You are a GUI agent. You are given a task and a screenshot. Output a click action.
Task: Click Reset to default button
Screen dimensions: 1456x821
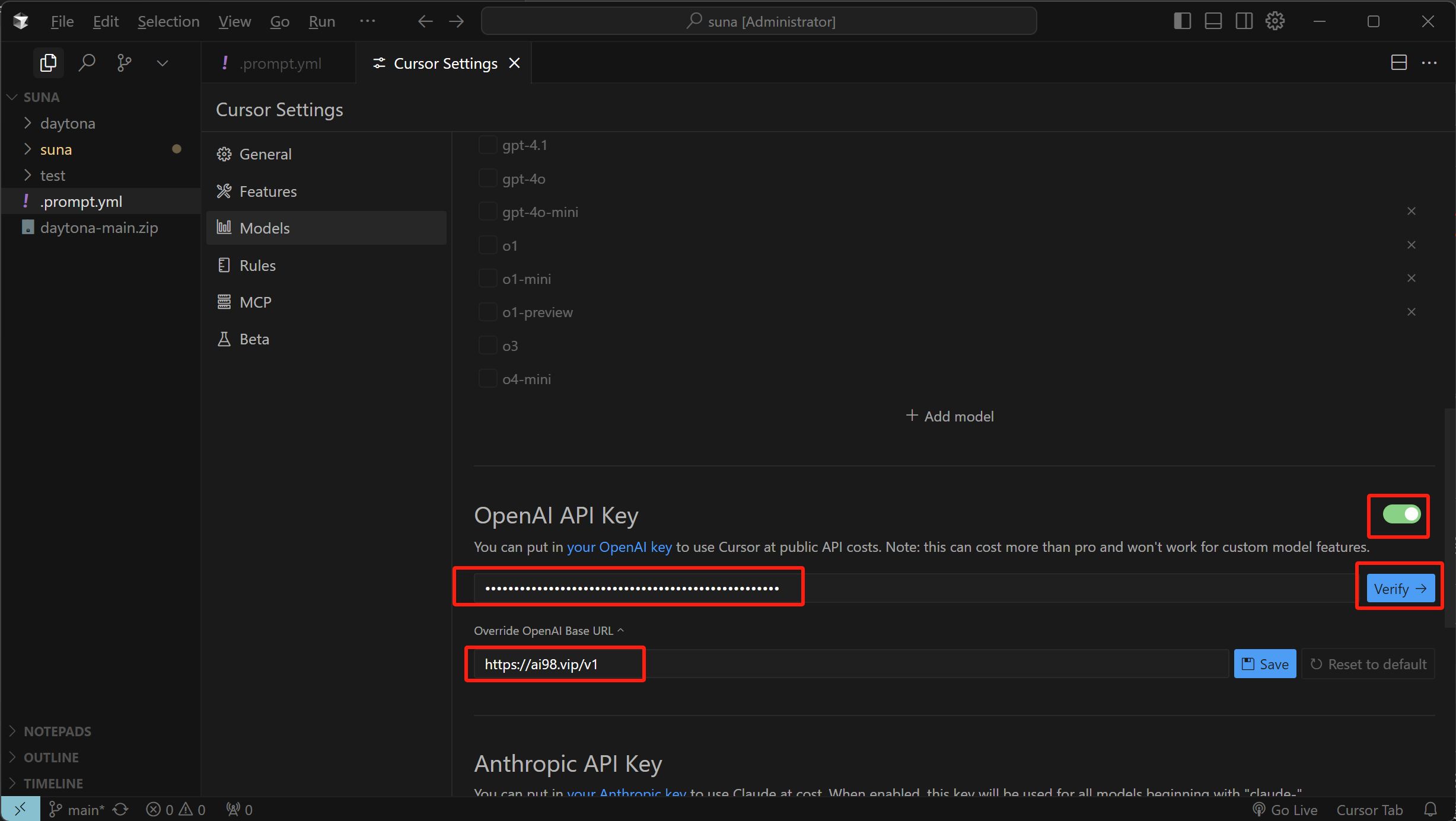(x=1368, y=664)
